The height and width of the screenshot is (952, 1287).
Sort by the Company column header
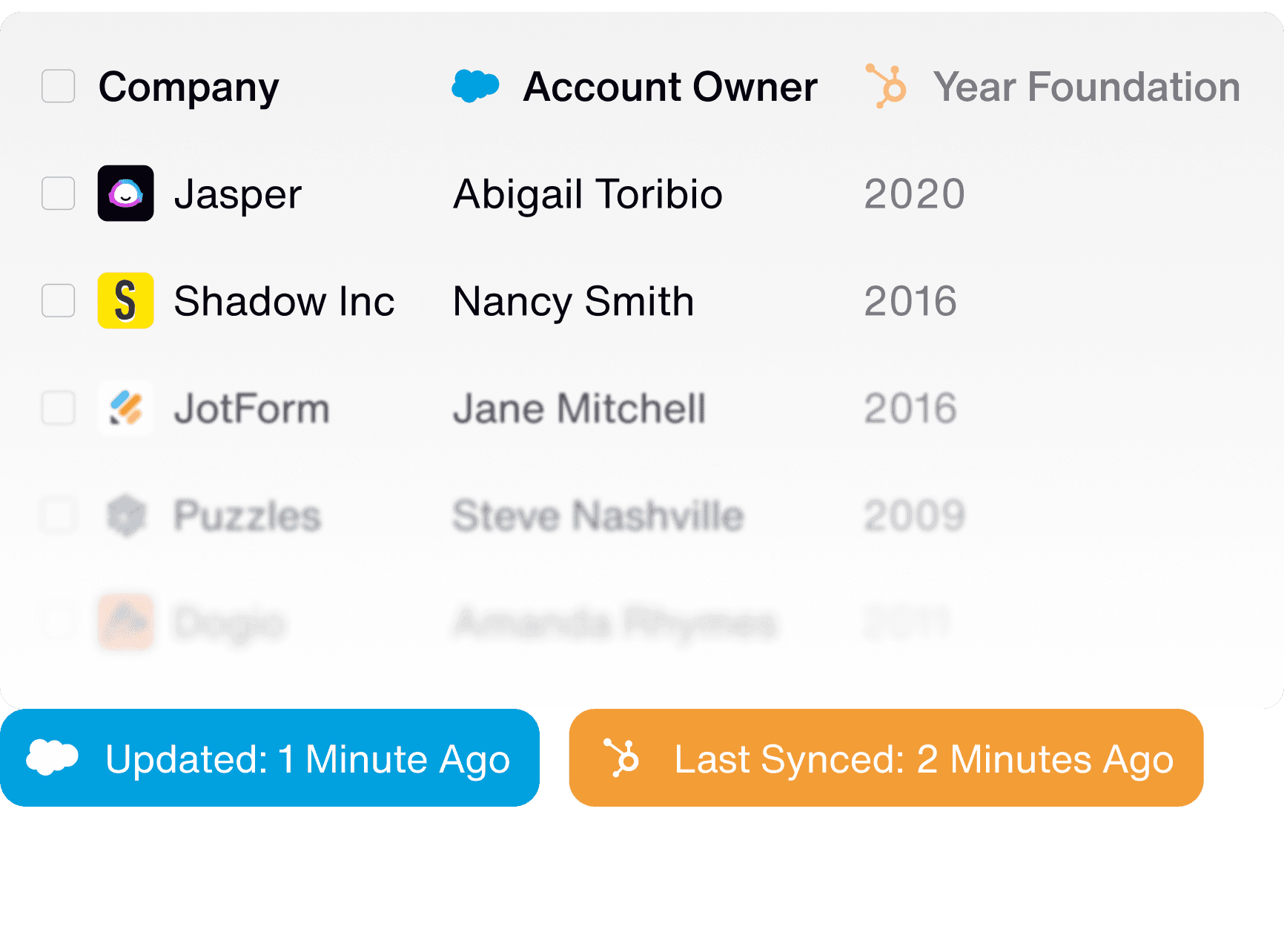(189, 87)
